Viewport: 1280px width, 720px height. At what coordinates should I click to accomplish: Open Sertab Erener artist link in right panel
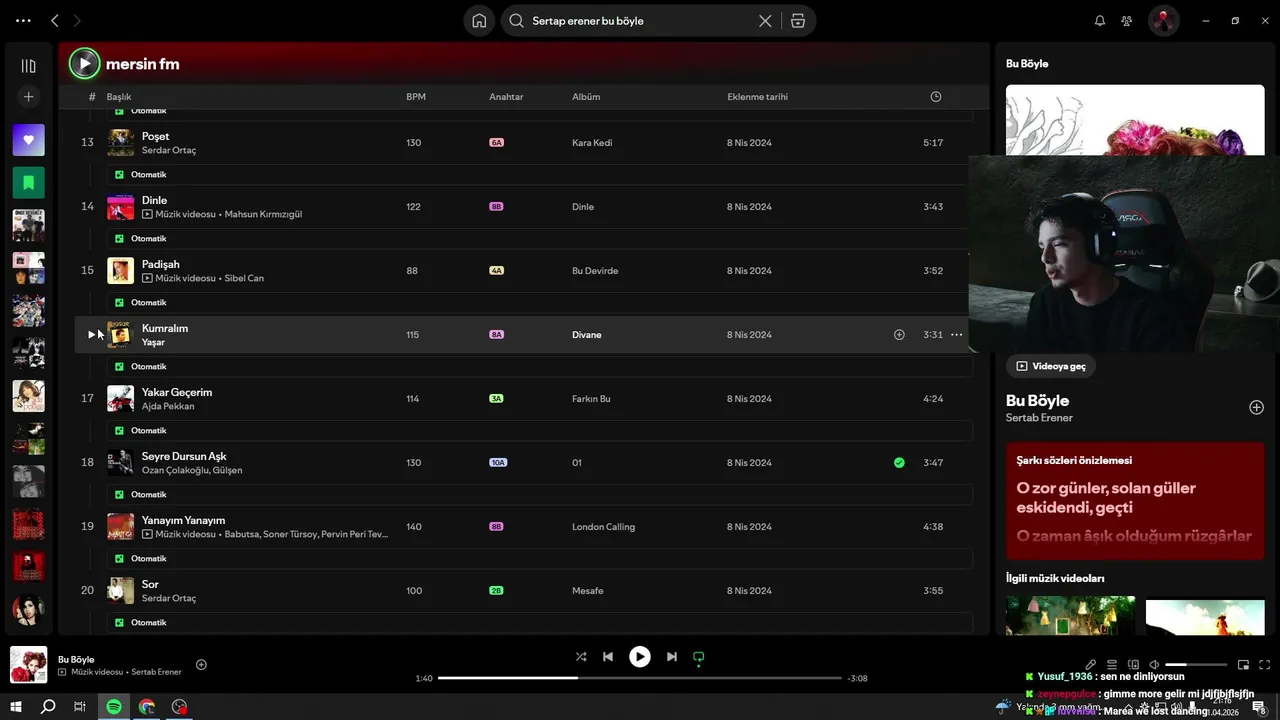click(1039, 418)
